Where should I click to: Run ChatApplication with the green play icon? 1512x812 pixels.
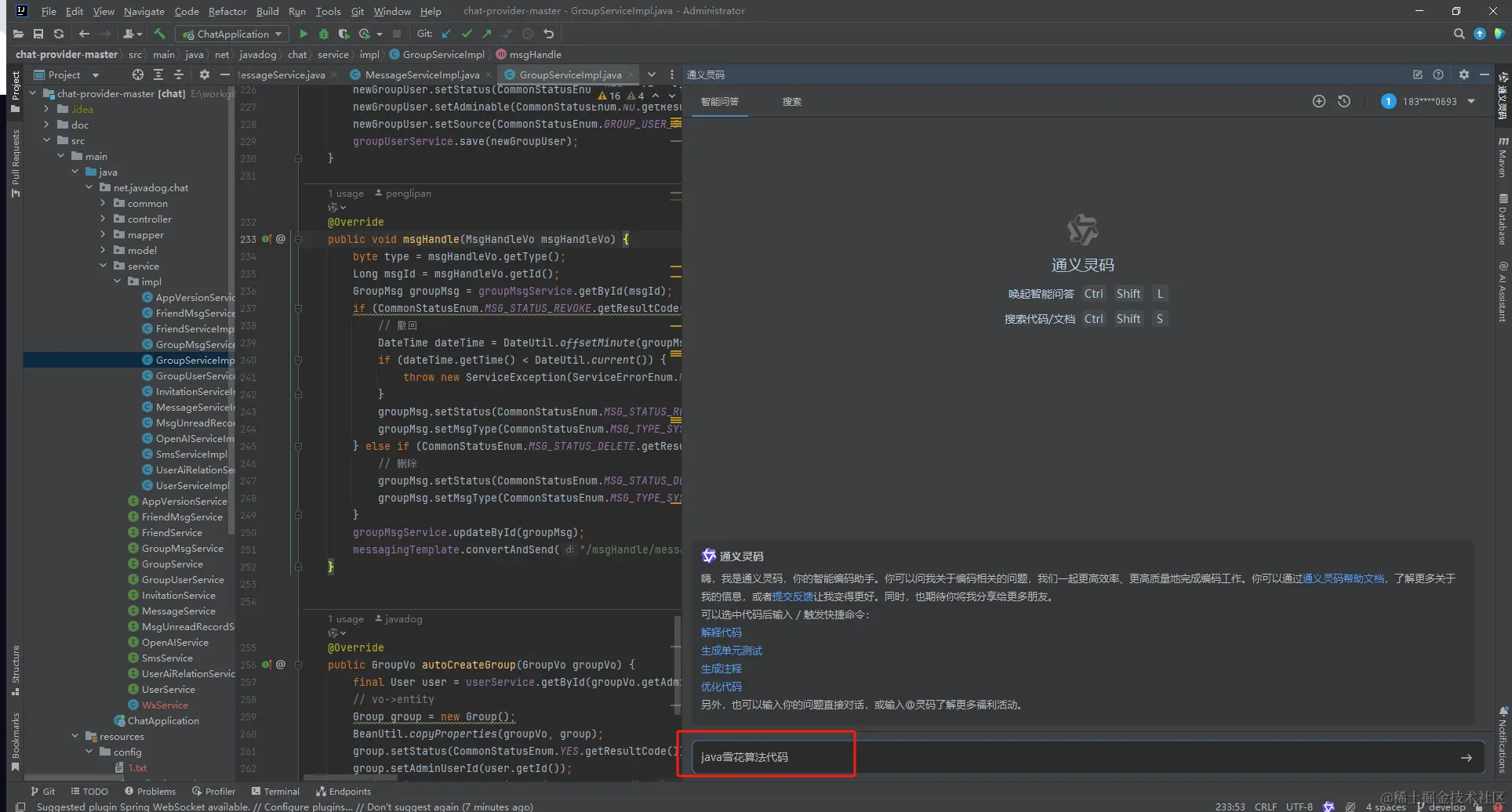(303, 34)
